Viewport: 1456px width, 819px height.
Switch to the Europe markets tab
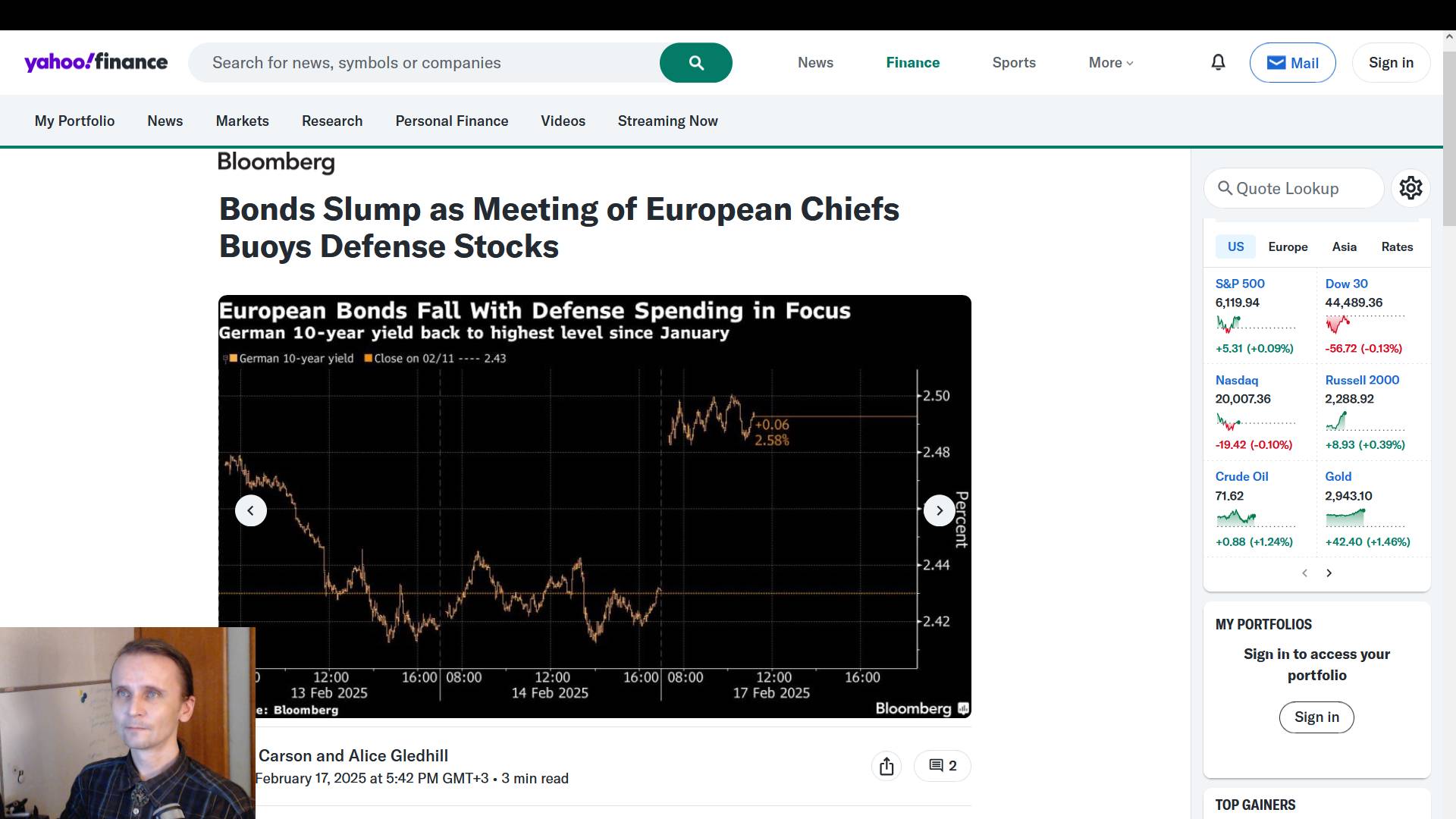tap(1288, 247)
